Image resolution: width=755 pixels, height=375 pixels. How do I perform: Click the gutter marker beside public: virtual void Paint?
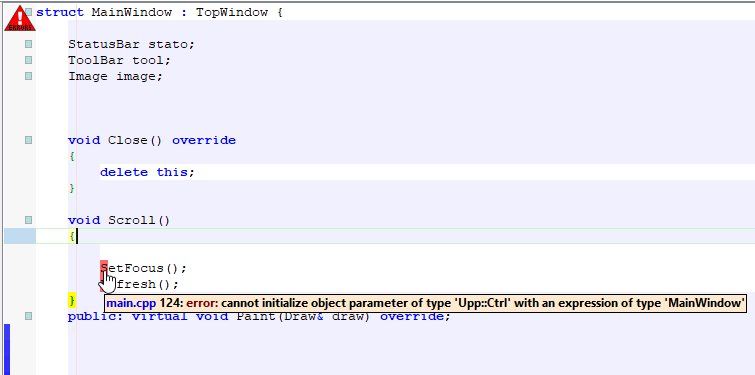pyautogui.click(x=28, y=316)
